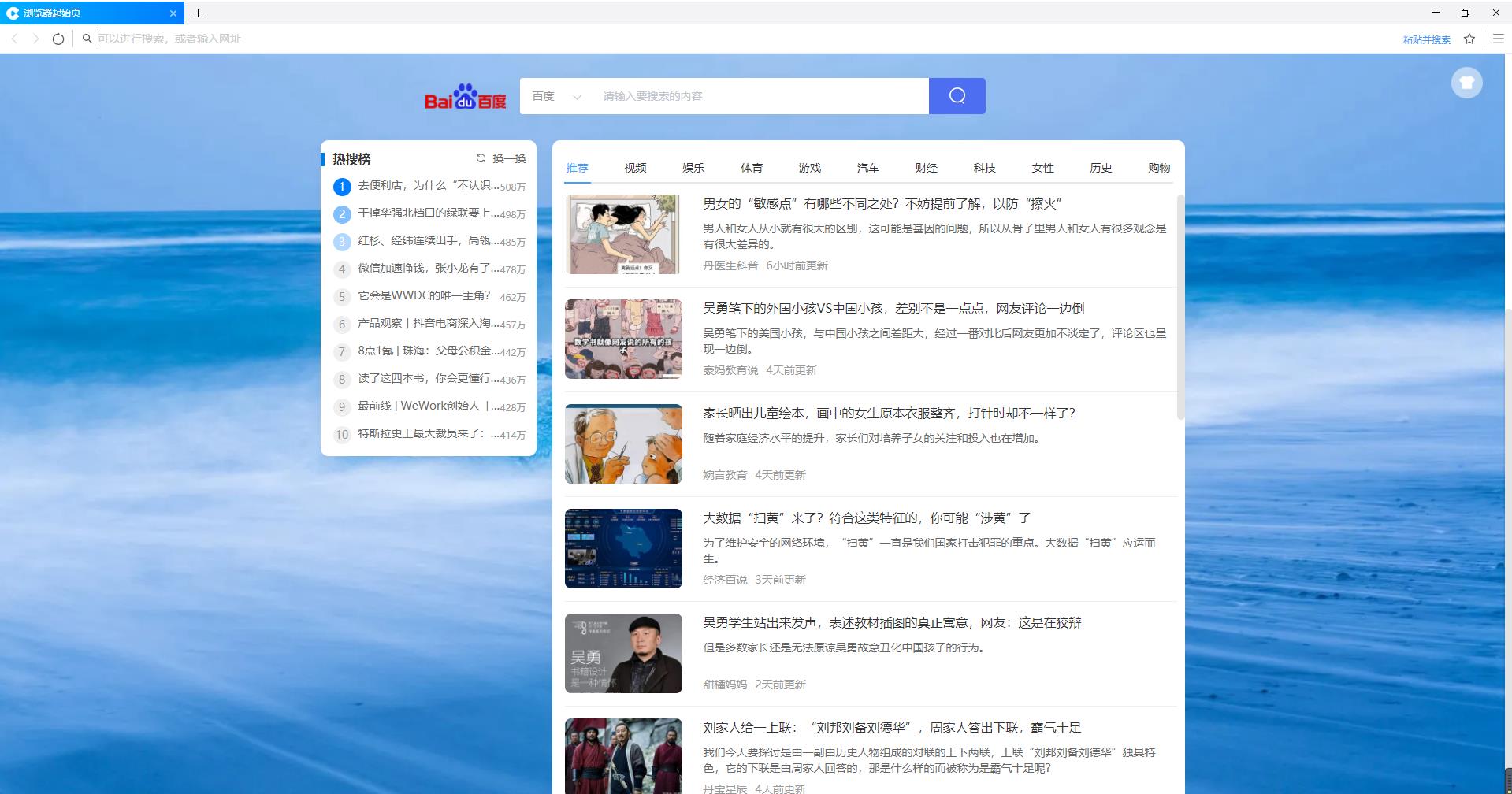This screenshot has height=794, width=1512.
Task: Click the forward navigation arrow
Action: [x=36, y=38]
